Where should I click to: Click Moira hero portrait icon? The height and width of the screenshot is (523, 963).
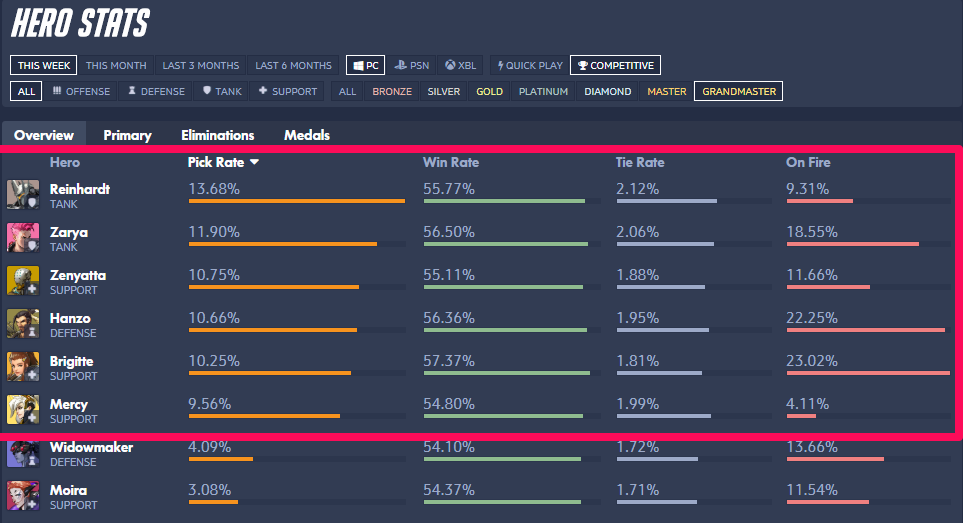[23, 495]
